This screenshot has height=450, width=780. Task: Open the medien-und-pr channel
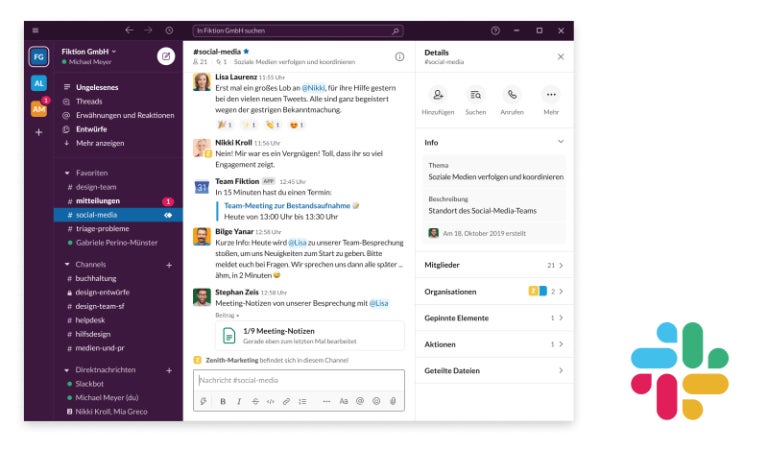(99, 348)
